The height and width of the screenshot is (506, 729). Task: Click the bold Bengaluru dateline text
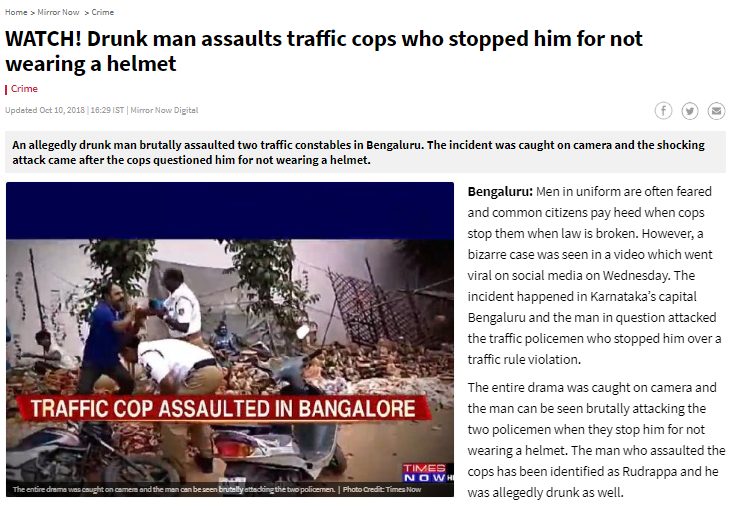[x=500, y=192]
